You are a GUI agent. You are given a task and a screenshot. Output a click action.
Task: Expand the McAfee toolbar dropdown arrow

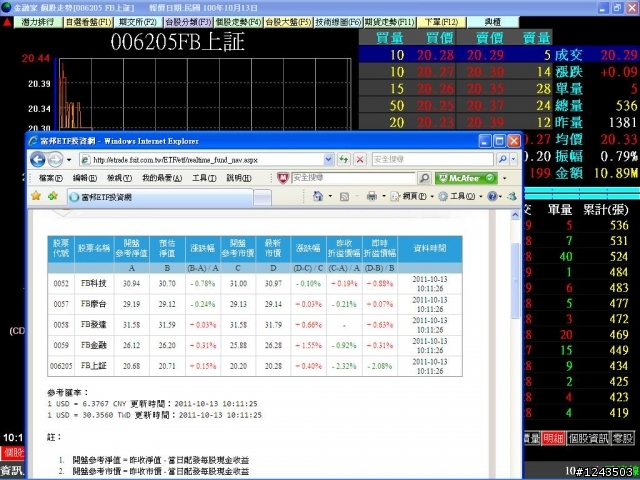[x=504, y=178]
